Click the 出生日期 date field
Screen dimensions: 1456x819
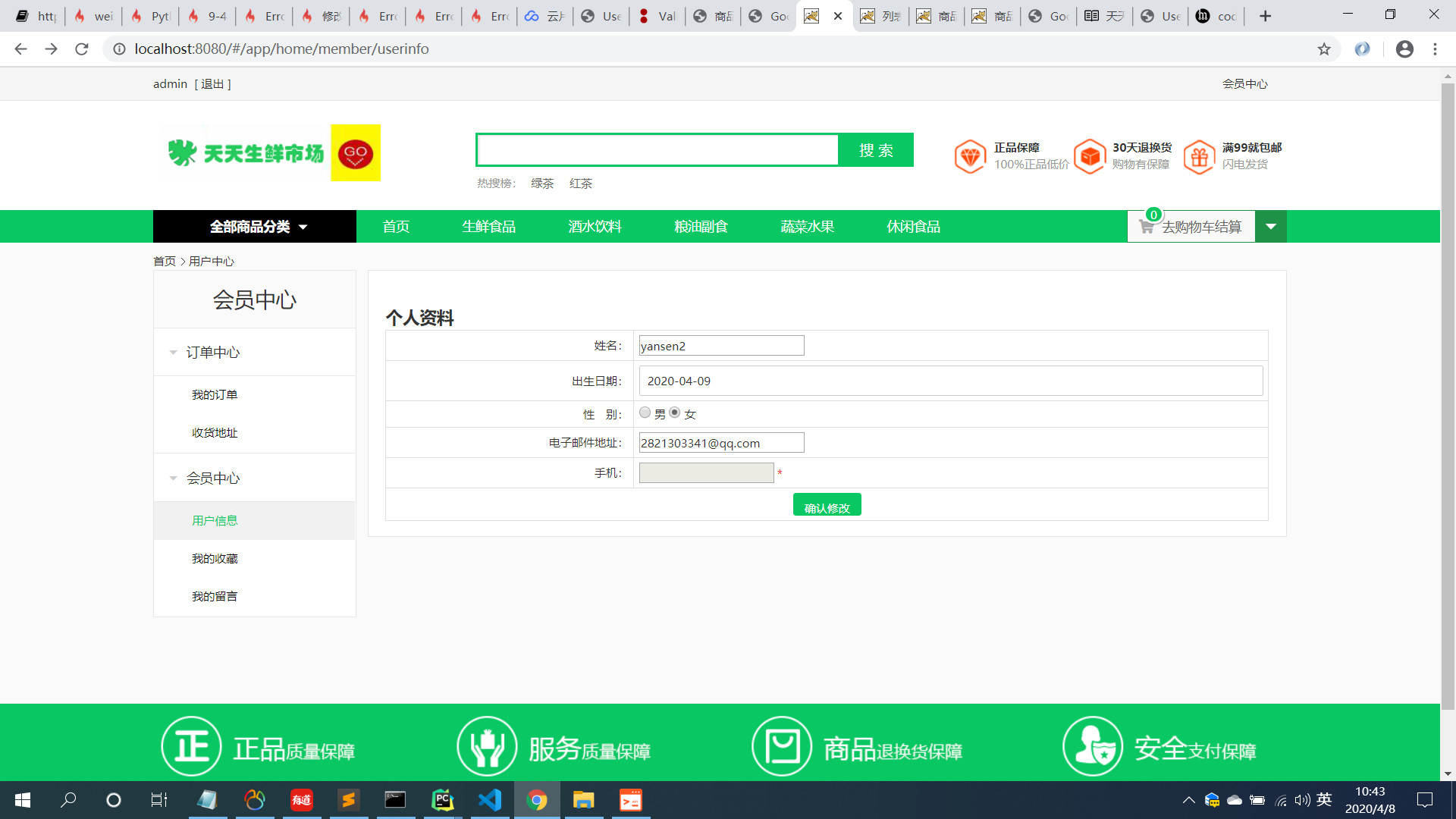(x=951, y=381)
